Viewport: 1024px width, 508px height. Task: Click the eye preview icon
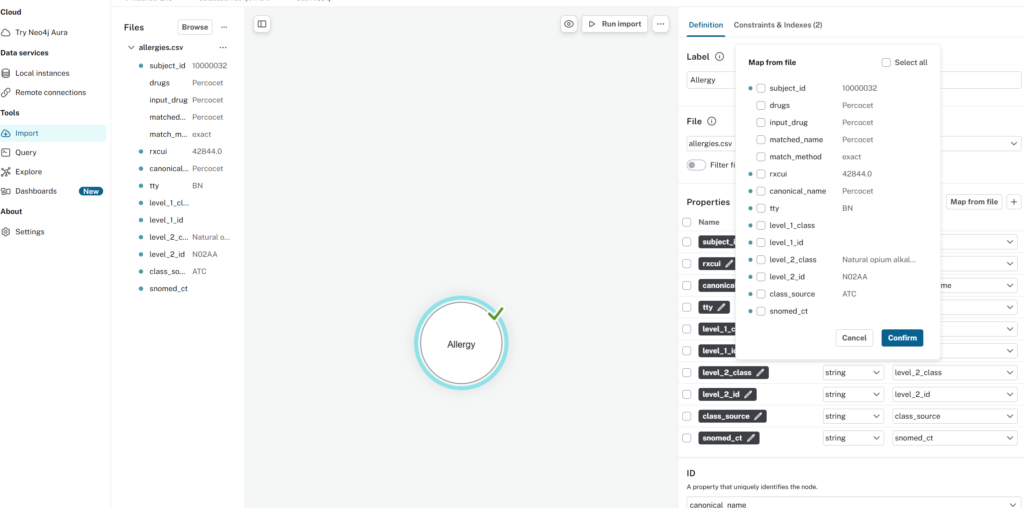[x=568, y=24]
